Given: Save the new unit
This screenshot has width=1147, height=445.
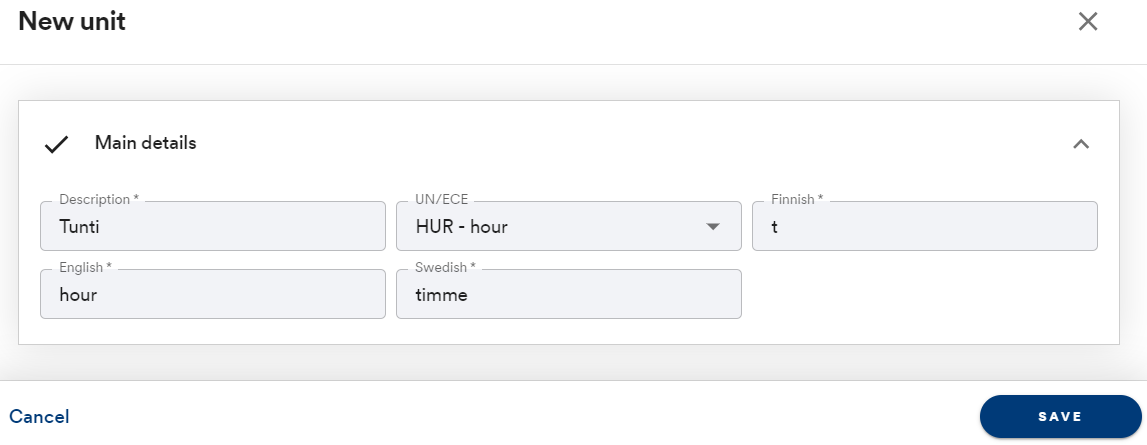Looking at the screenshot, I should tap(1060, 416).
